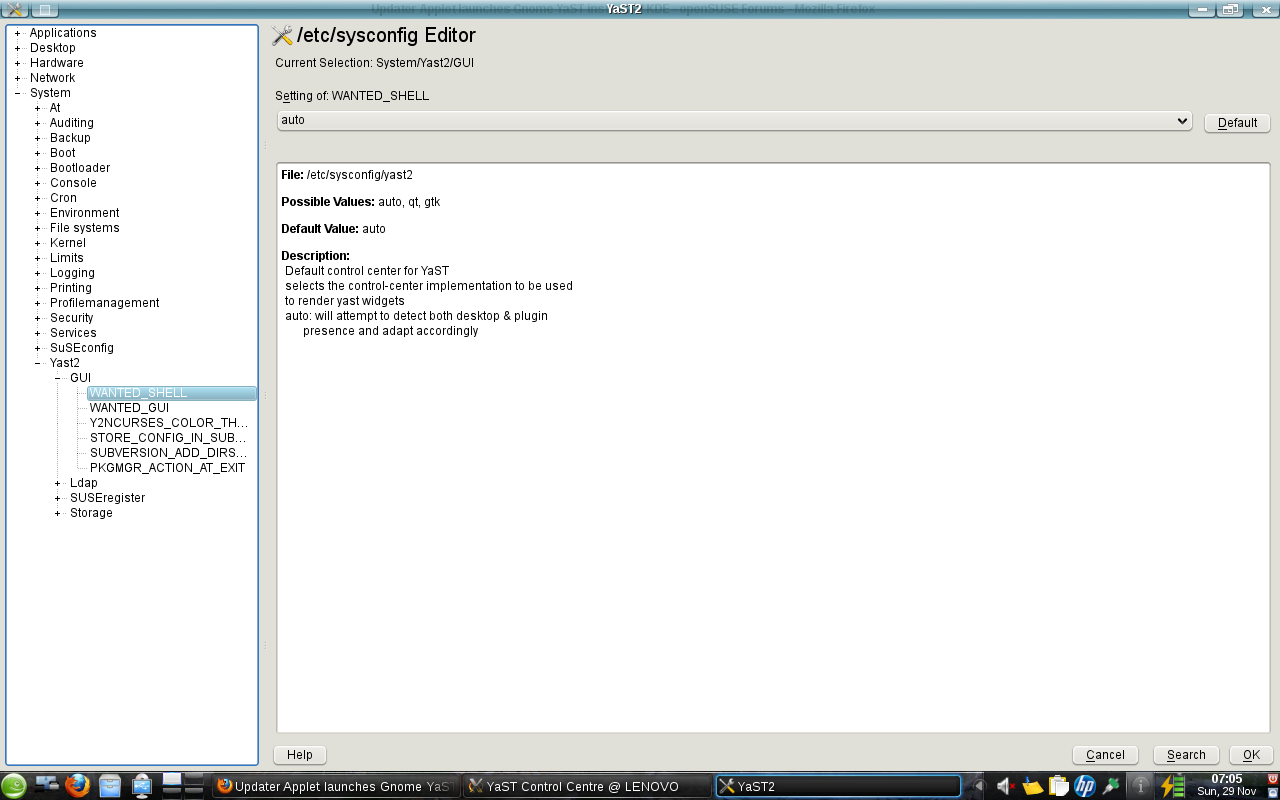Click the Cancel button
This screenshot has width=1280, height=800.
tap(1105, 755)
